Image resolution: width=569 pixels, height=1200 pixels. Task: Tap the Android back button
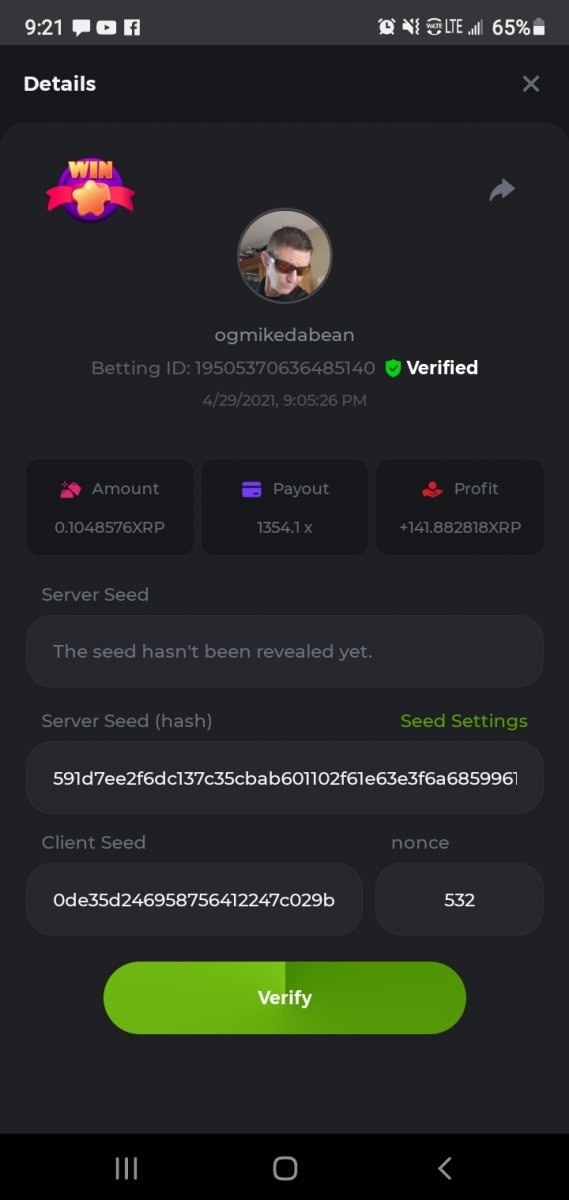[x=445, y=1168]
